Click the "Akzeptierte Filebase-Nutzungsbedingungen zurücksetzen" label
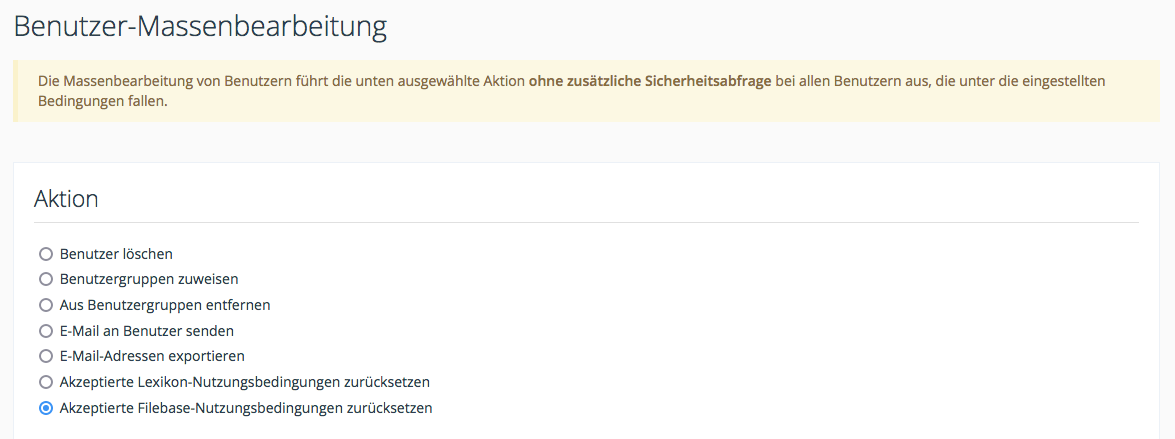The width and height of the screenshot is (1175, 439). pyautogui.click(x=246, y=408)
